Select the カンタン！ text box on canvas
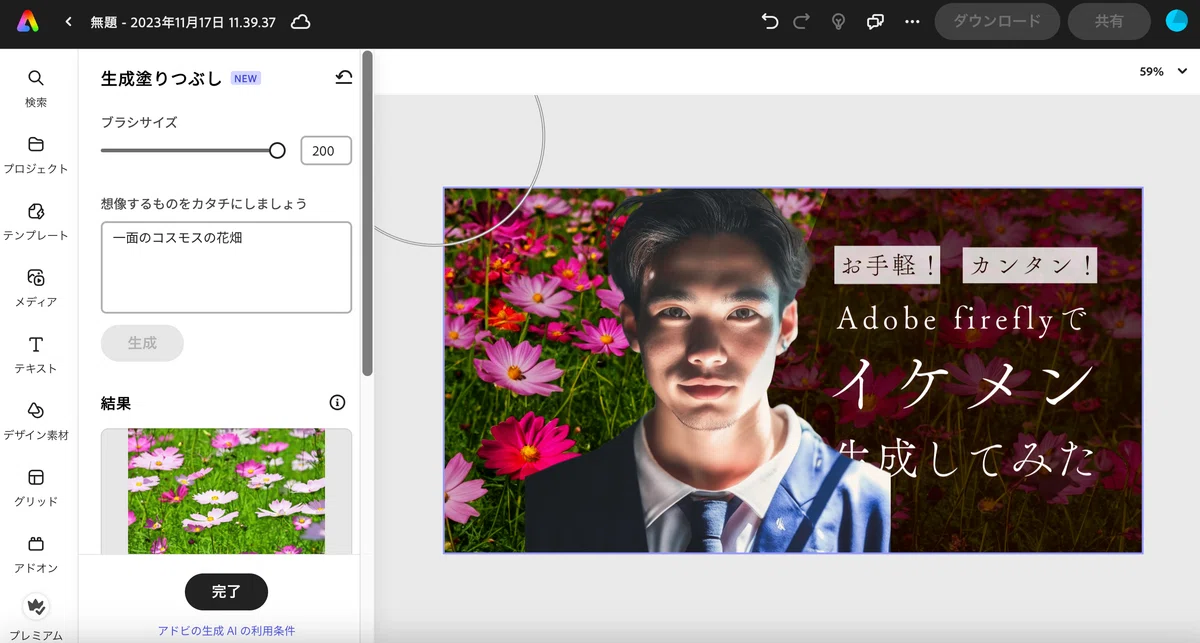The width and height of the screenshot is (1200, 643). [x=1030, y=265]
